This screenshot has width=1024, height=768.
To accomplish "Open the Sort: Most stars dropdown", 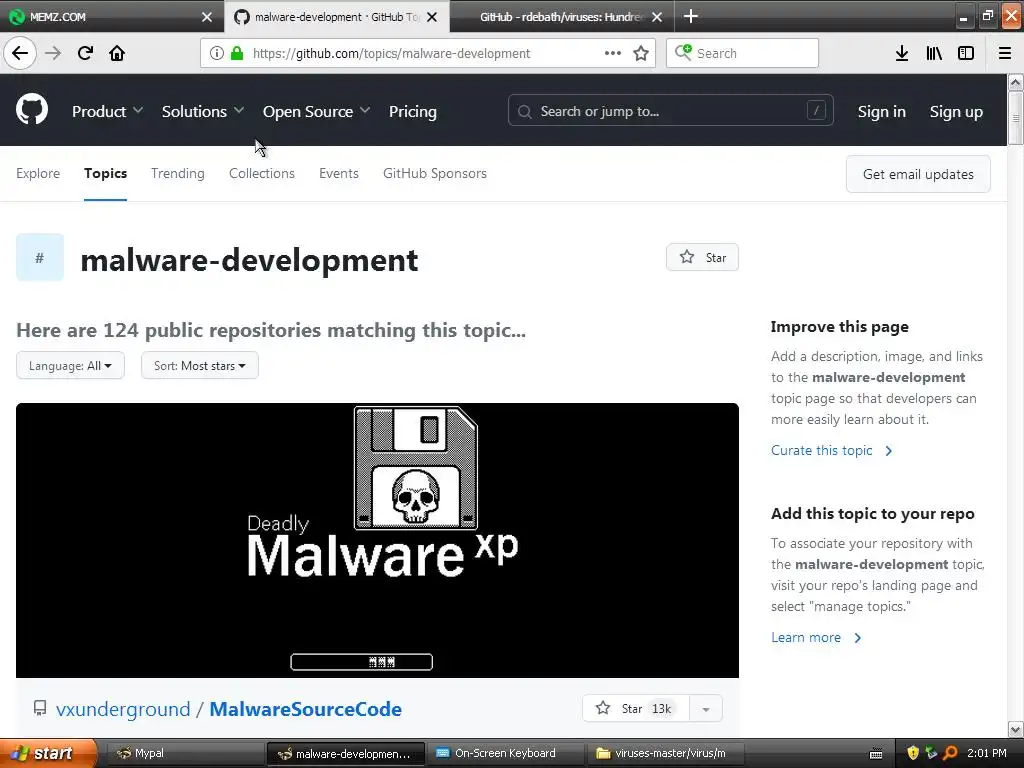I will pos(200,366).
